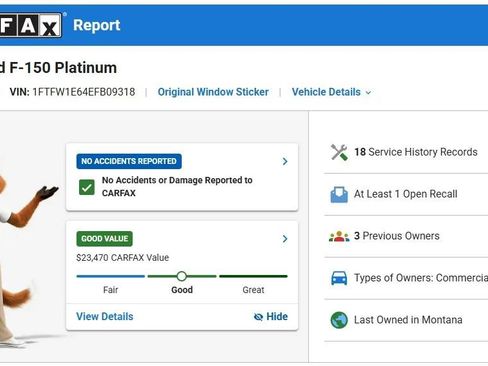Click the wrench service history icon
Screen dimensions: 488x366
coord(339,152)
